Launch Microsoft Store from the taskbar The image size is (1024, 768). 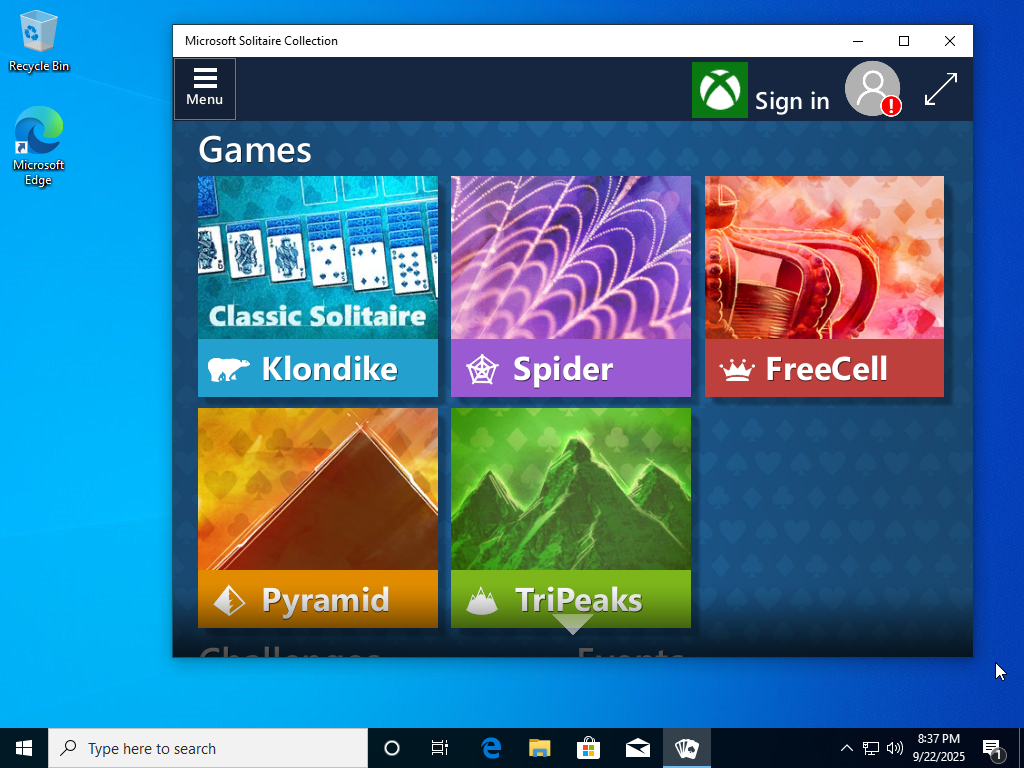tap(588, 748)
